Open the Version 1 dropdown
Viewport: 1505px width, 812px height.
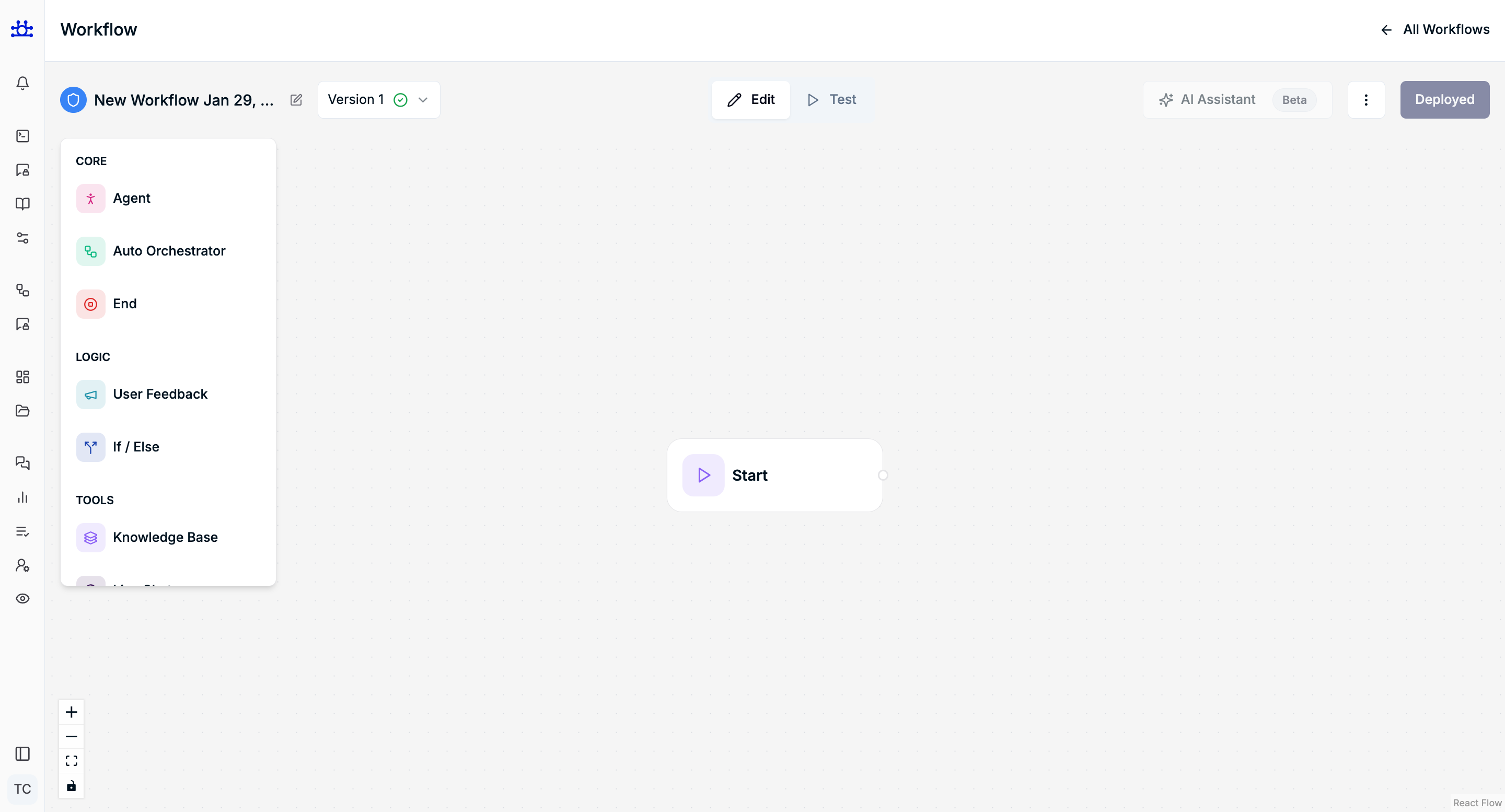point(378,100)
